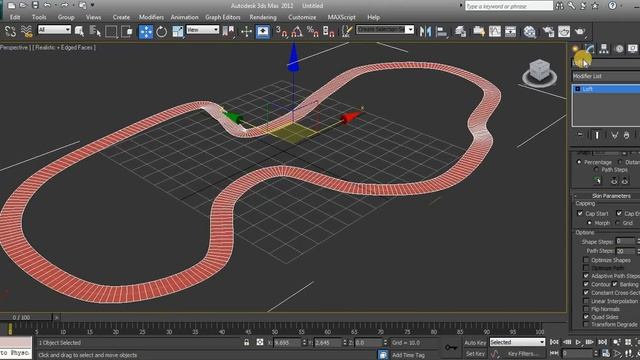Click the ViewCube in the viewport
The height and width of the screenshot is (360, 640).
click(x=540, y=72)
